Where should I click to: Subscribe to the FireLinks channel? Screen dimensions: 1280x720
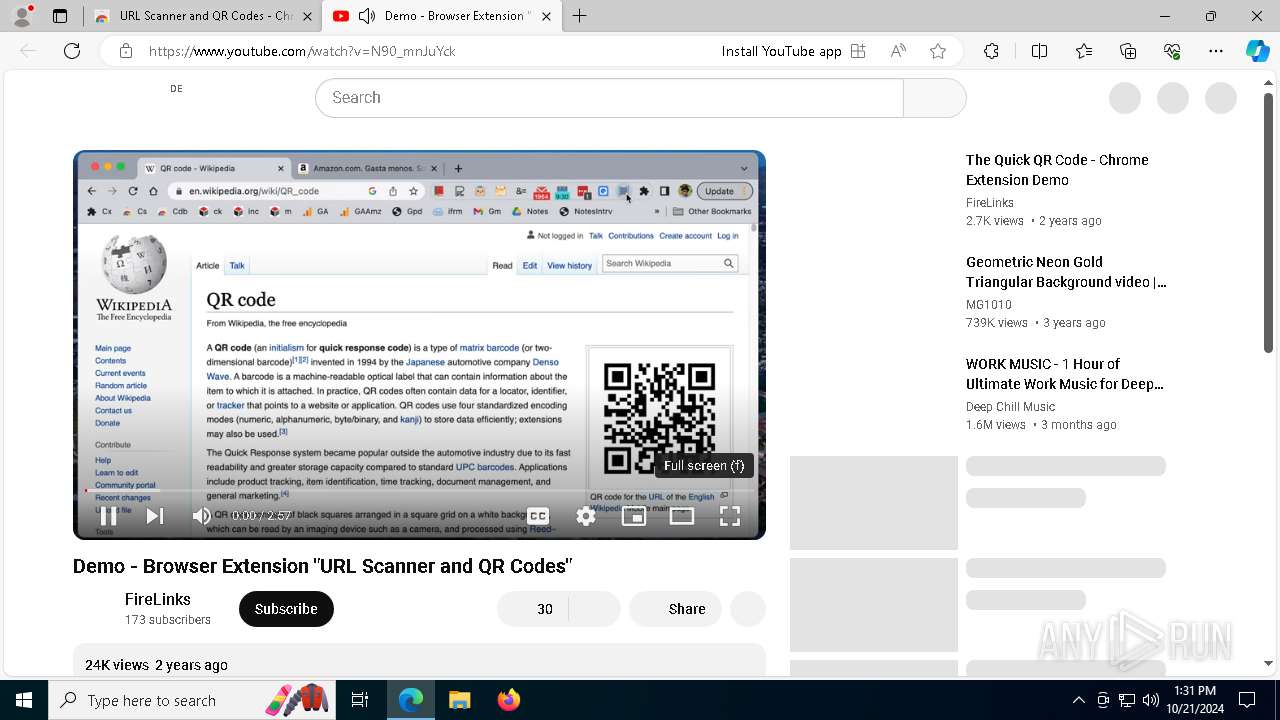286,609
